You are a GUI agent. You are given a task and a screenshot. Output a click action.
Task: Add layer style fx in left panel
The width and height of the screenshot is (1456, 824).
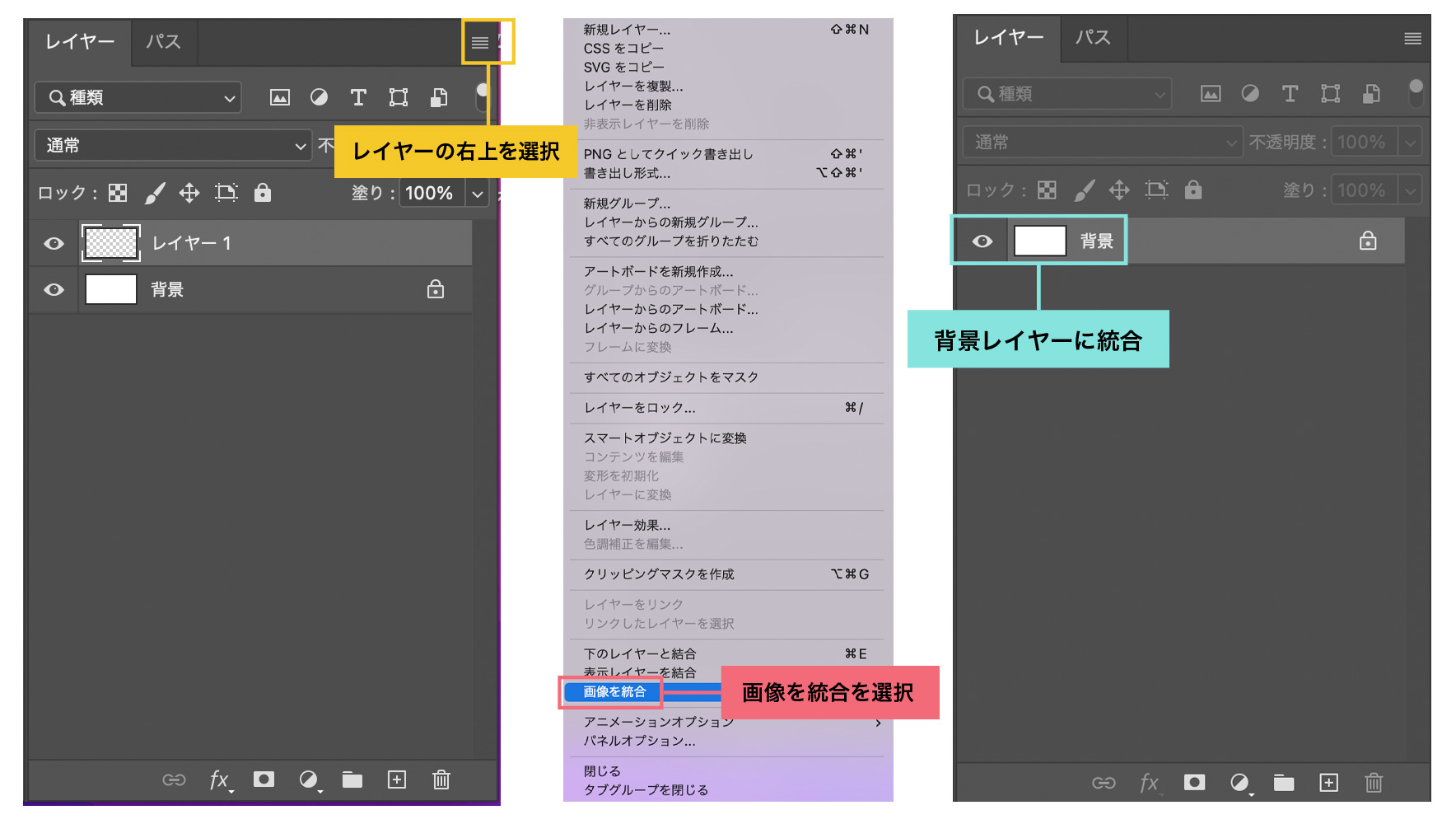tap(220, 780)
